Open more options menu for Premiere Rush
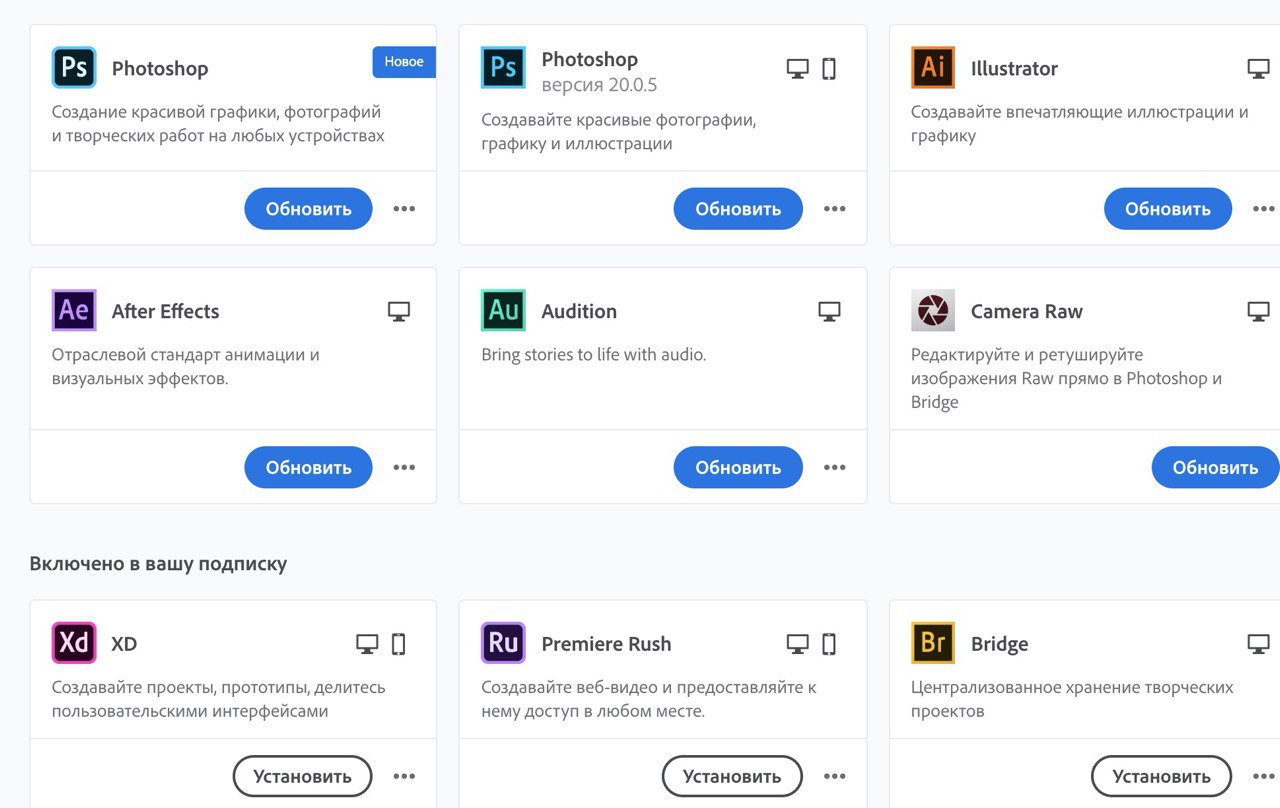The image size is (1280, 808). click(834, 776)
